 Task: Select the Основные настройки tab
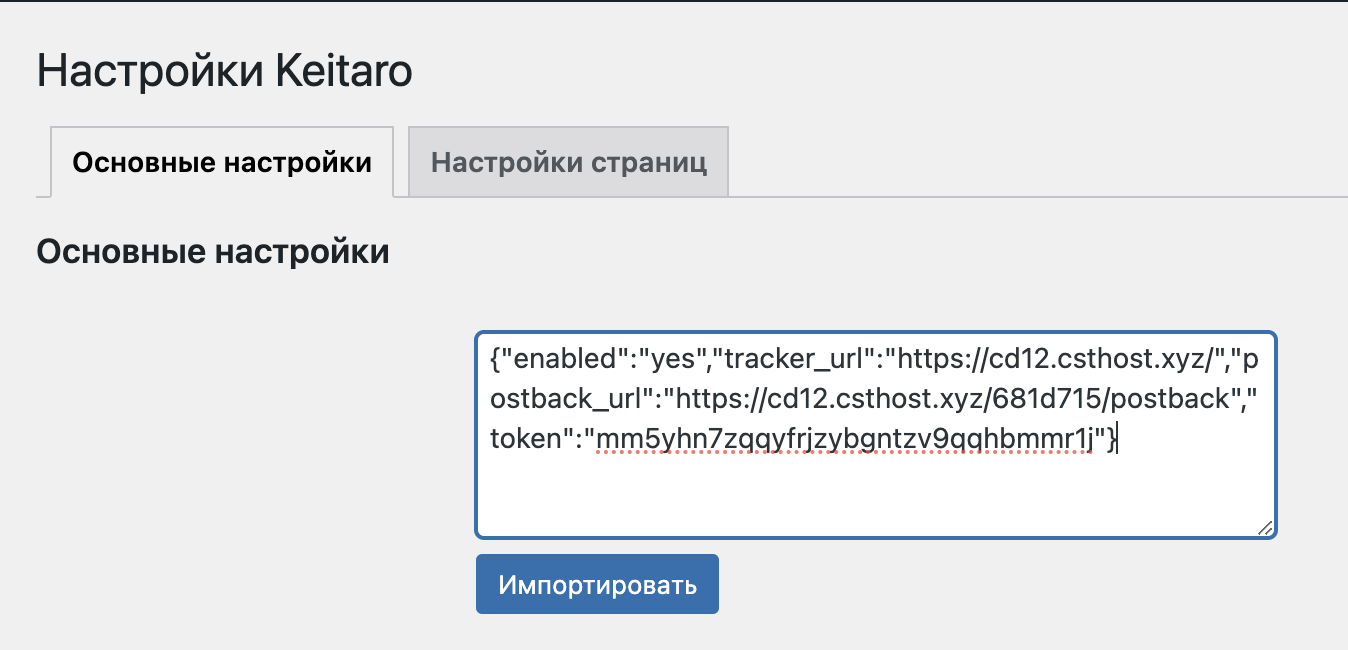pyautogui.click(x=222, y=162)
